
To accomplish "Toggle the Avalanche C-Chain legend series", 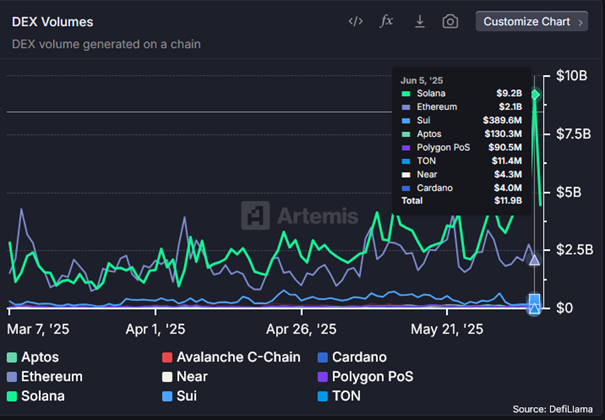I will point(231,357).
